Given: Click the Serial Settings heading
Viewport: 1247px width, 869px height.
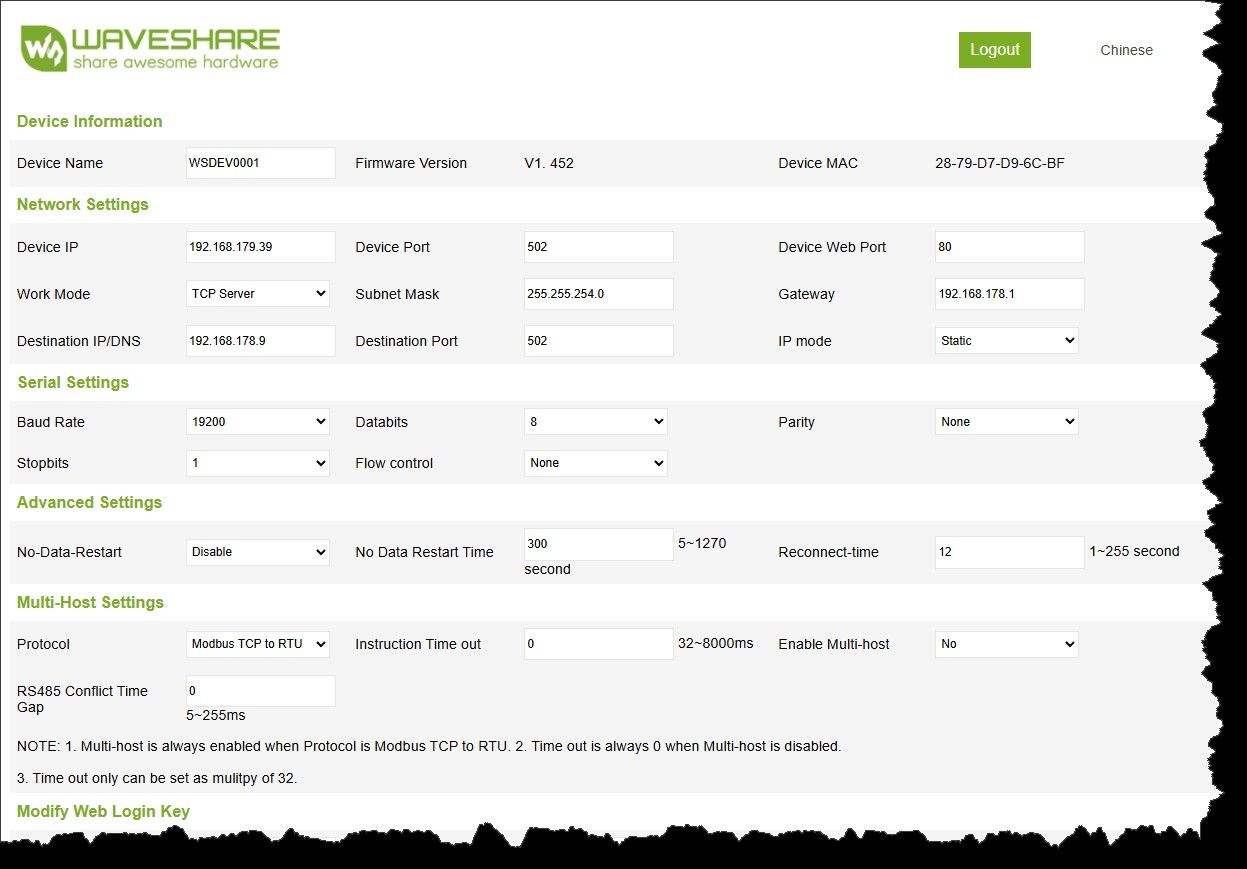Looking at the screenshot, I should [73, 382].
